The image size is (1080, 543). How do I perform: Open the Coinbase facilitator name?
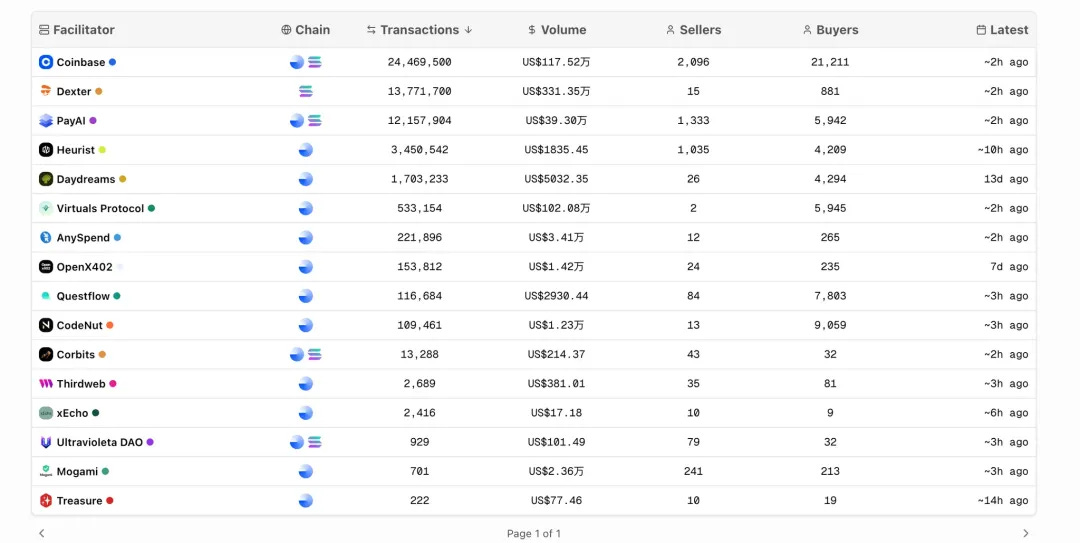click(81, 62)
